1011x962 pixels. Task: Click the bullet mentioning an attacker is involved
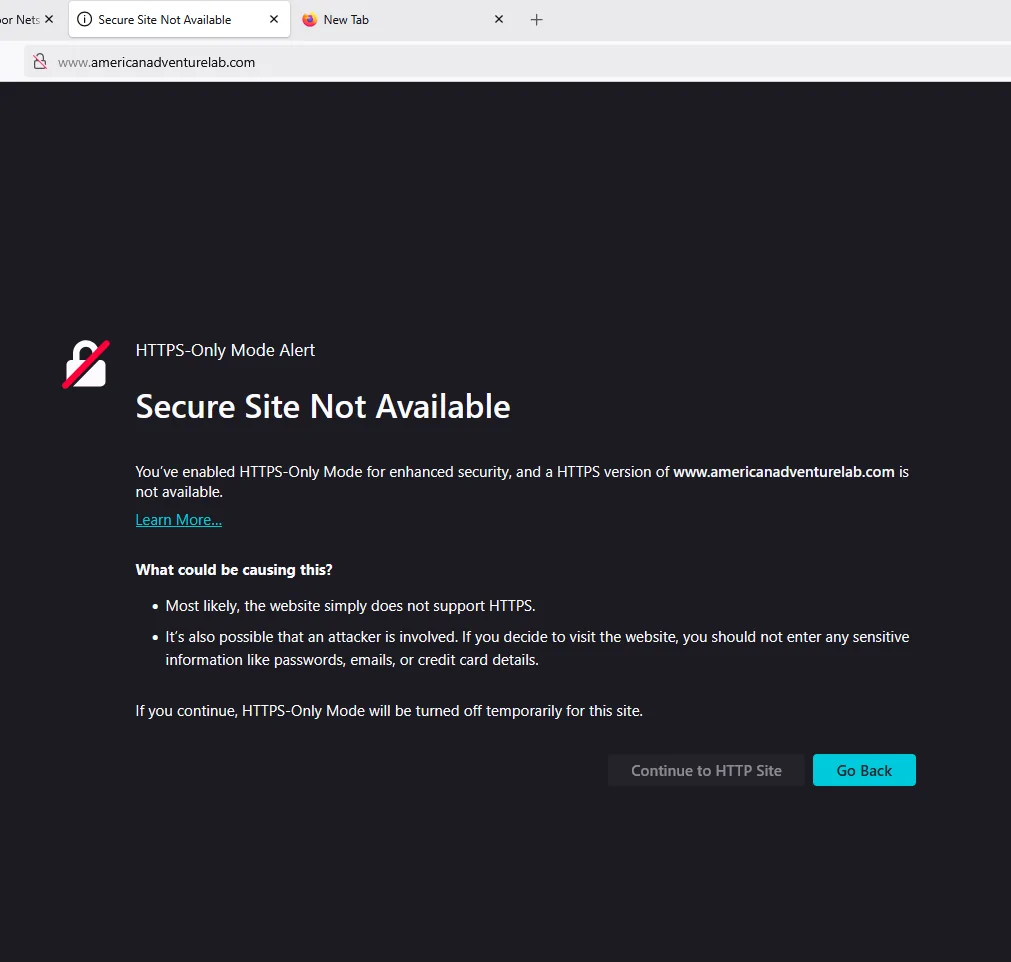pos(537,649)
